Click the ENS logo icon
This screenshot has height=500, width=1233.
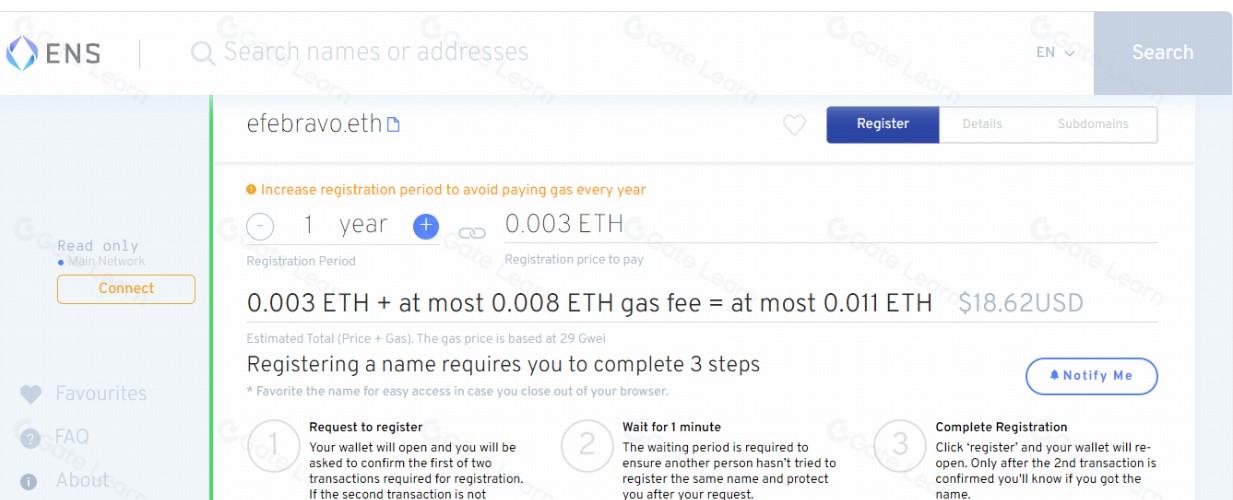click(22, 53)
